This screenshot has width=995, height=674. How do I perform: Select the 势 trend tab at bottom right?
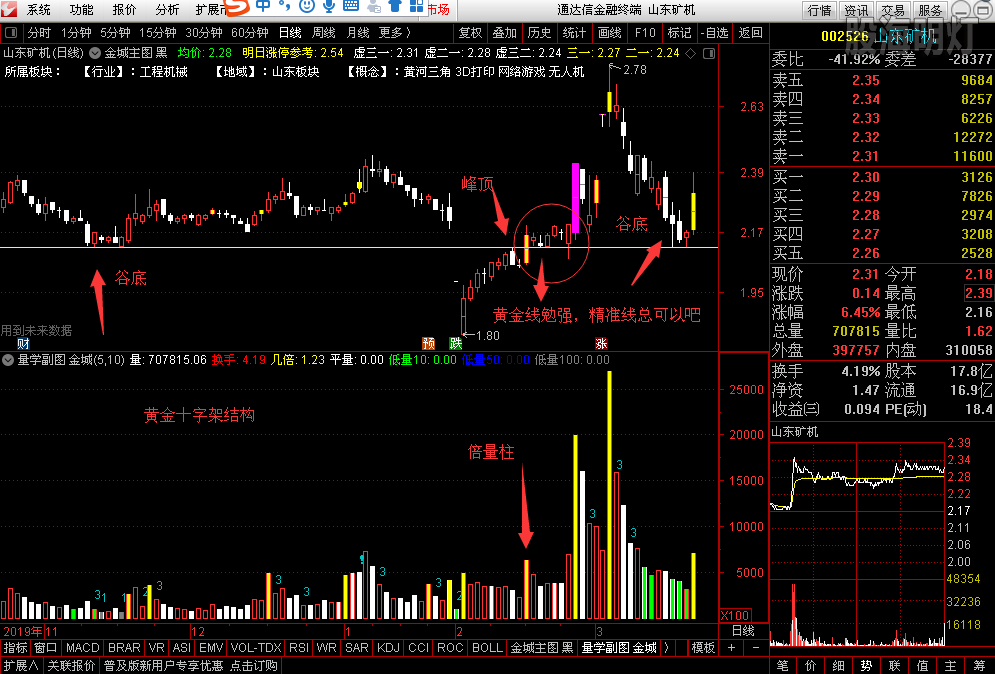pyautogui.click(x=866, y=665)
